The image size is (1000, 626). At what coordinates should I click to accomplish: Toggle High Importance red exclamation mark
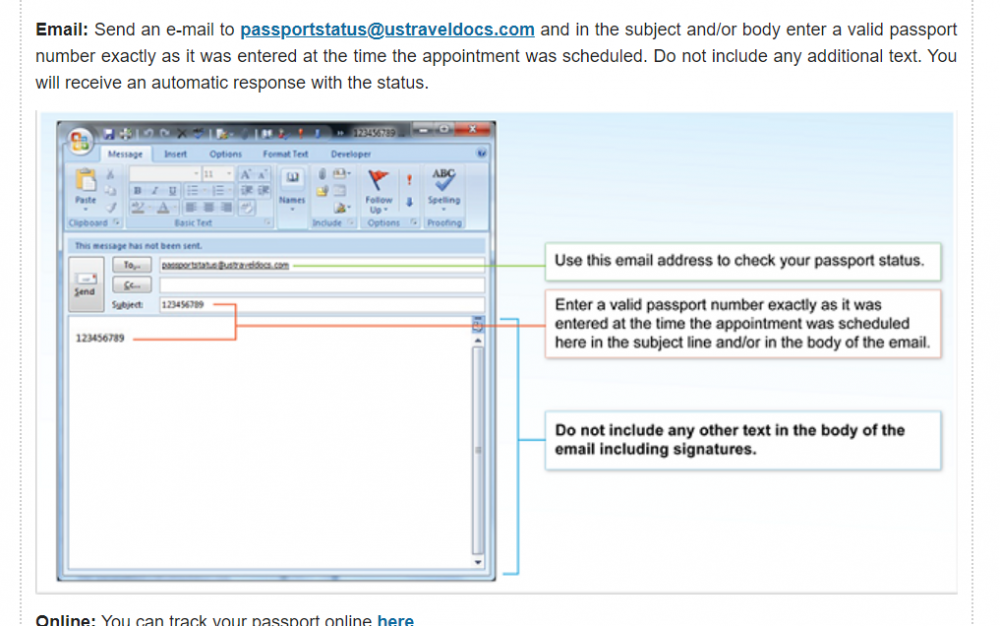click(x=409, y=180)
